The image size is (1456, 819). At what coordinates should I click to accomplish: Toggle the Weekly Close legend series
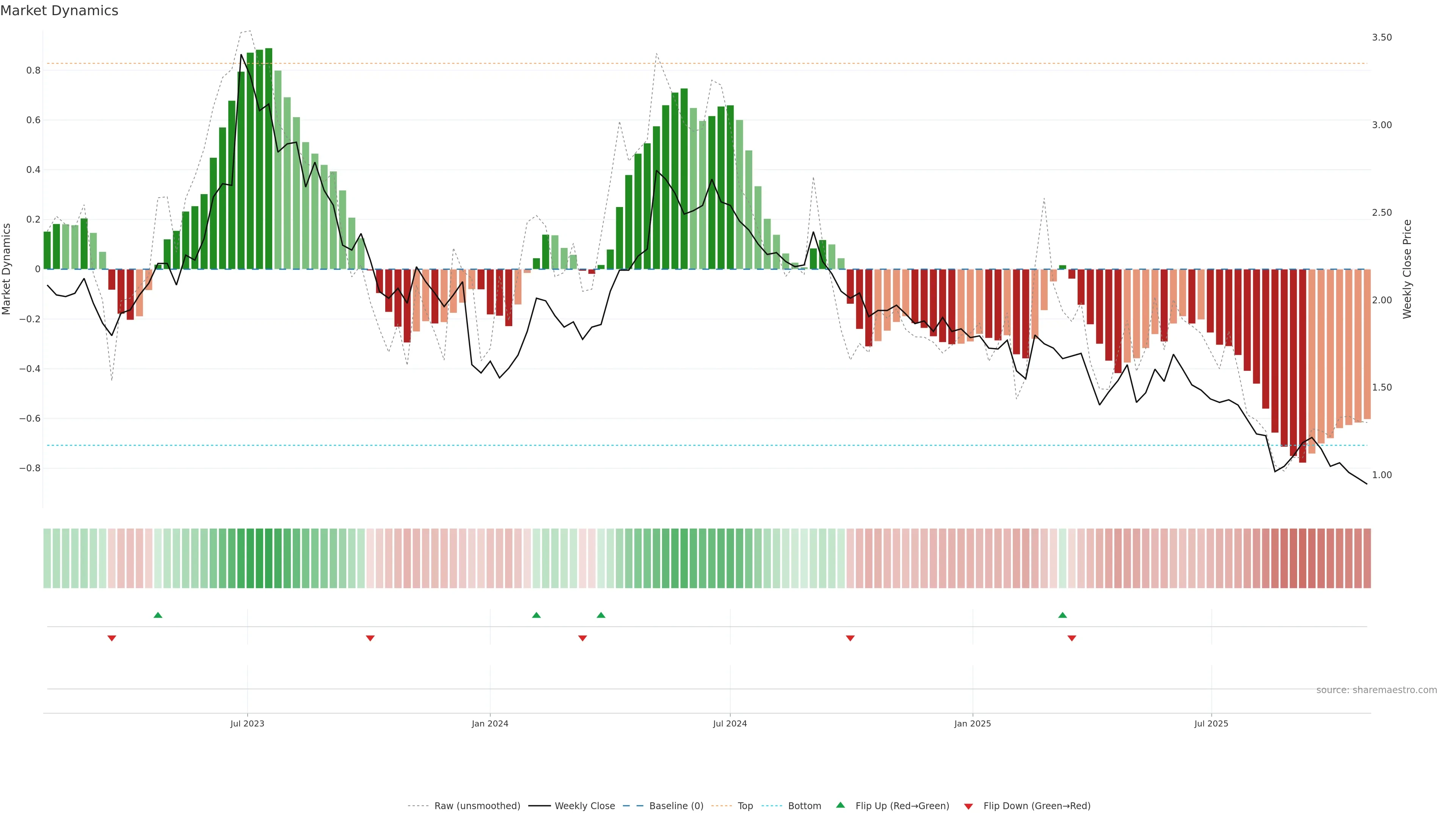(584, 806)
